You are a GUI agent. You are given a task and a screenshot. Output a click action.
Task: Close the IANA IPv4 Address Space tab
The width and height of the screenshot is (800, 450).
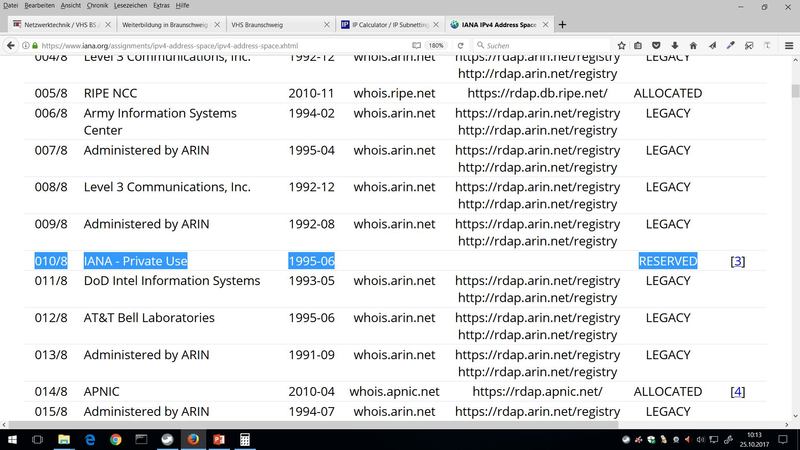(x=545, y=24)
